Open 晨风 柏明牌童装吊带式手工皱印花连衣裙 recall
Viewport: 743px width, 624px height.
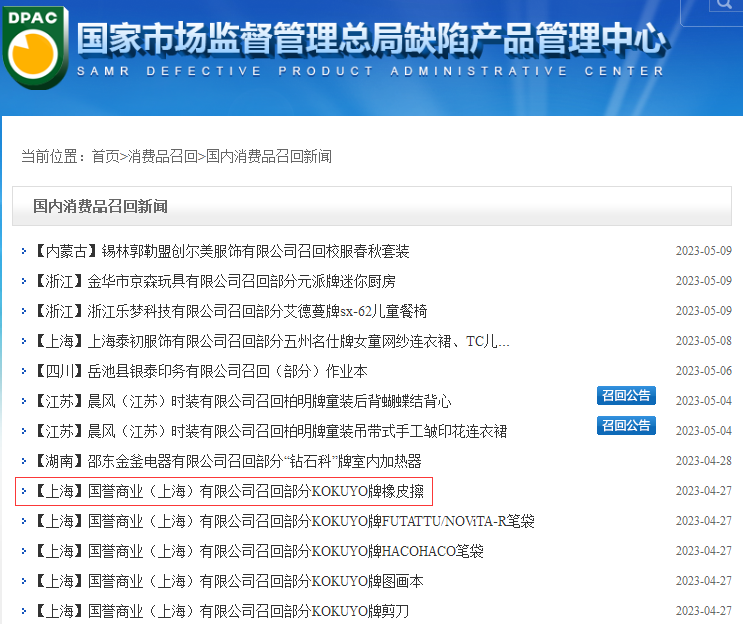[272, 431]
